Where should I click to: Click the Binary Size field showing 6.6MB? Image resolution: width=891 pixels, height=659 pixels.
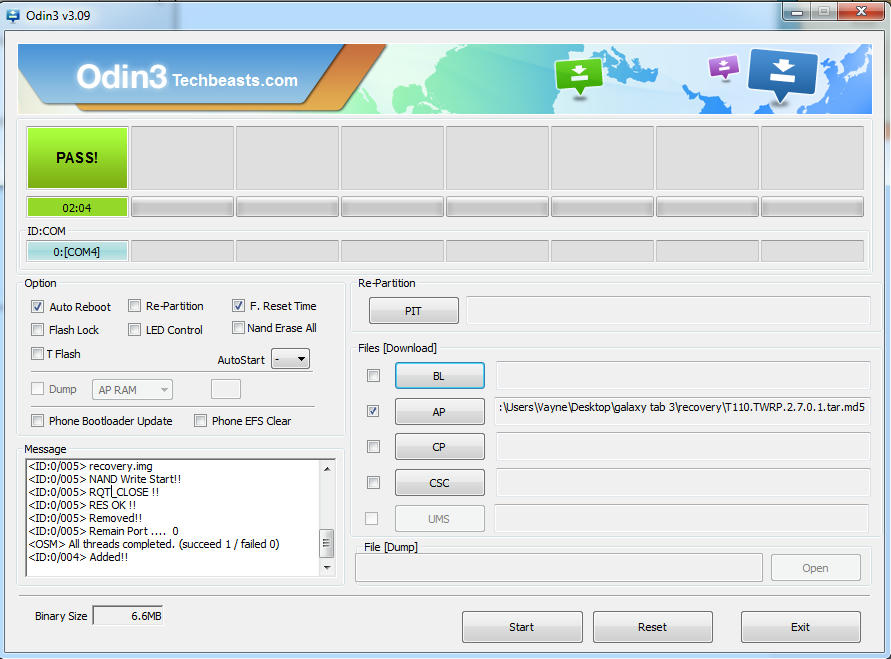click(x=128, y=616)
